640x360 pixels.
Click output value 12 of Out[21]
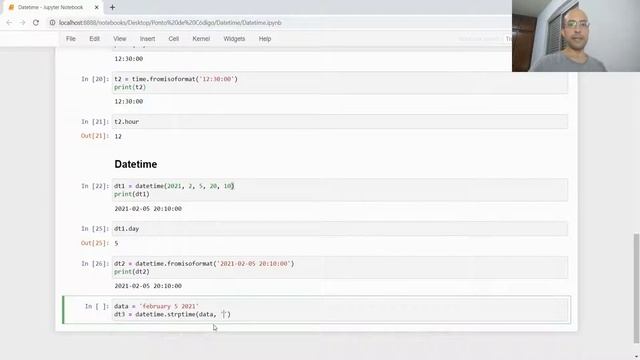point(118,136)
